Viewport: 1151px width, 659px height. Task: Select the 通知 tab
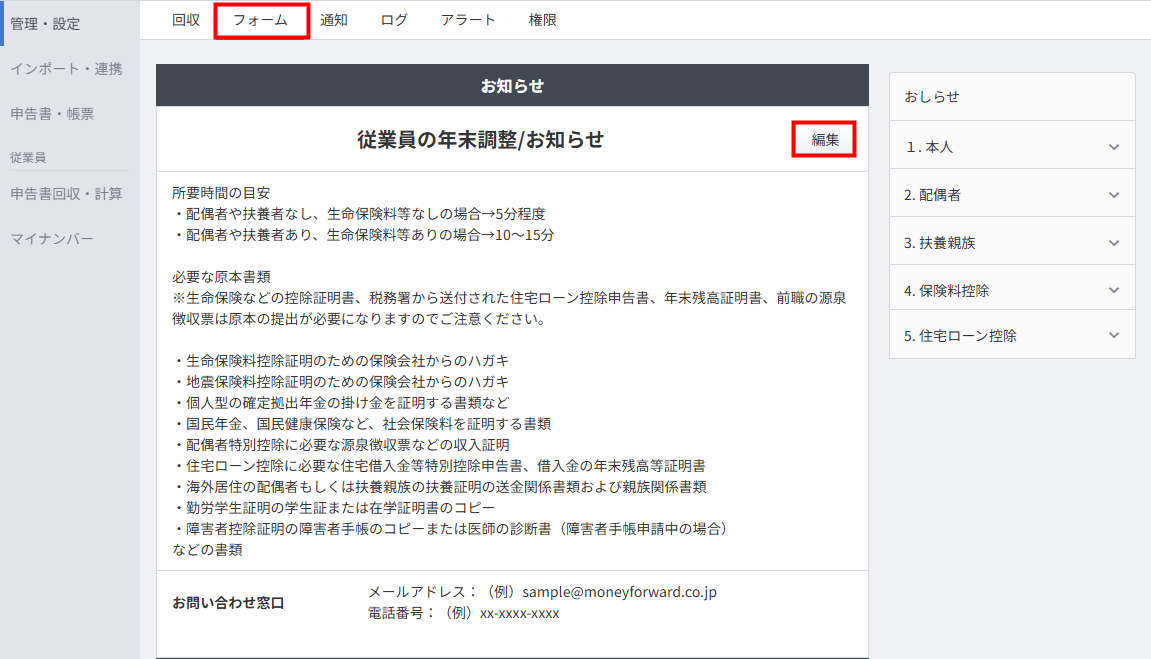coord(333,21)
